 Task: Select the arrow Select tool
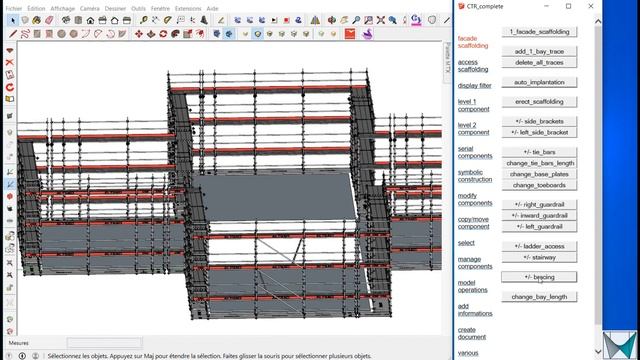coord(13,20)
